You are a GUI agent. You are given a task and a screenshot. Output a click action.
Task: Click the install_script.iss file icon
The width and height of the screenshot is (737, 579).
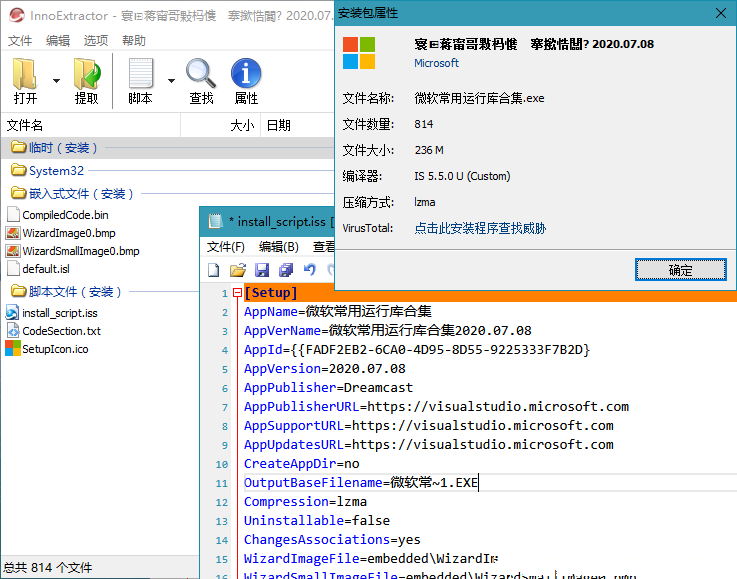coord(13,313)
